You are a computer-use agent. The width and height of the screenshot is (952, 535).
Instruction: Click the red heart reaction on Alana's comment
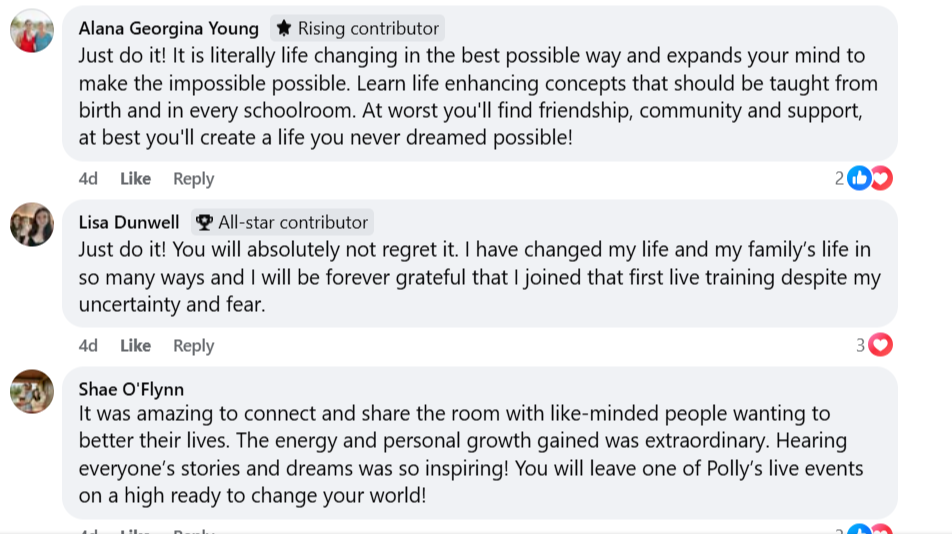coord(881,179)
